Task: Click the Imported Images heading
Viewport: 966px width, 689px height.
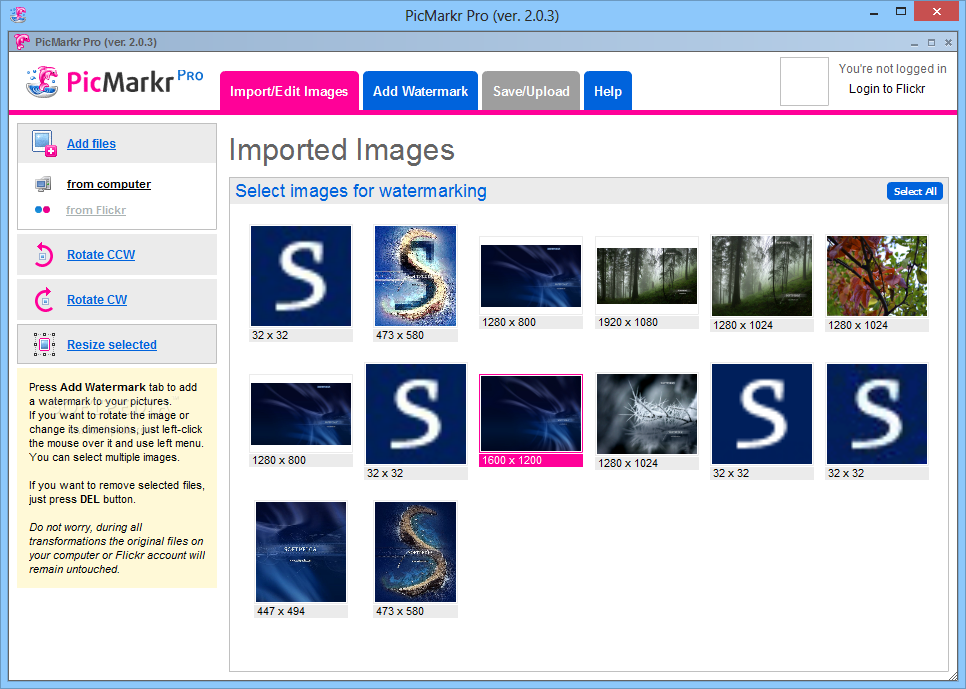Action: click(x=341, y=150)
